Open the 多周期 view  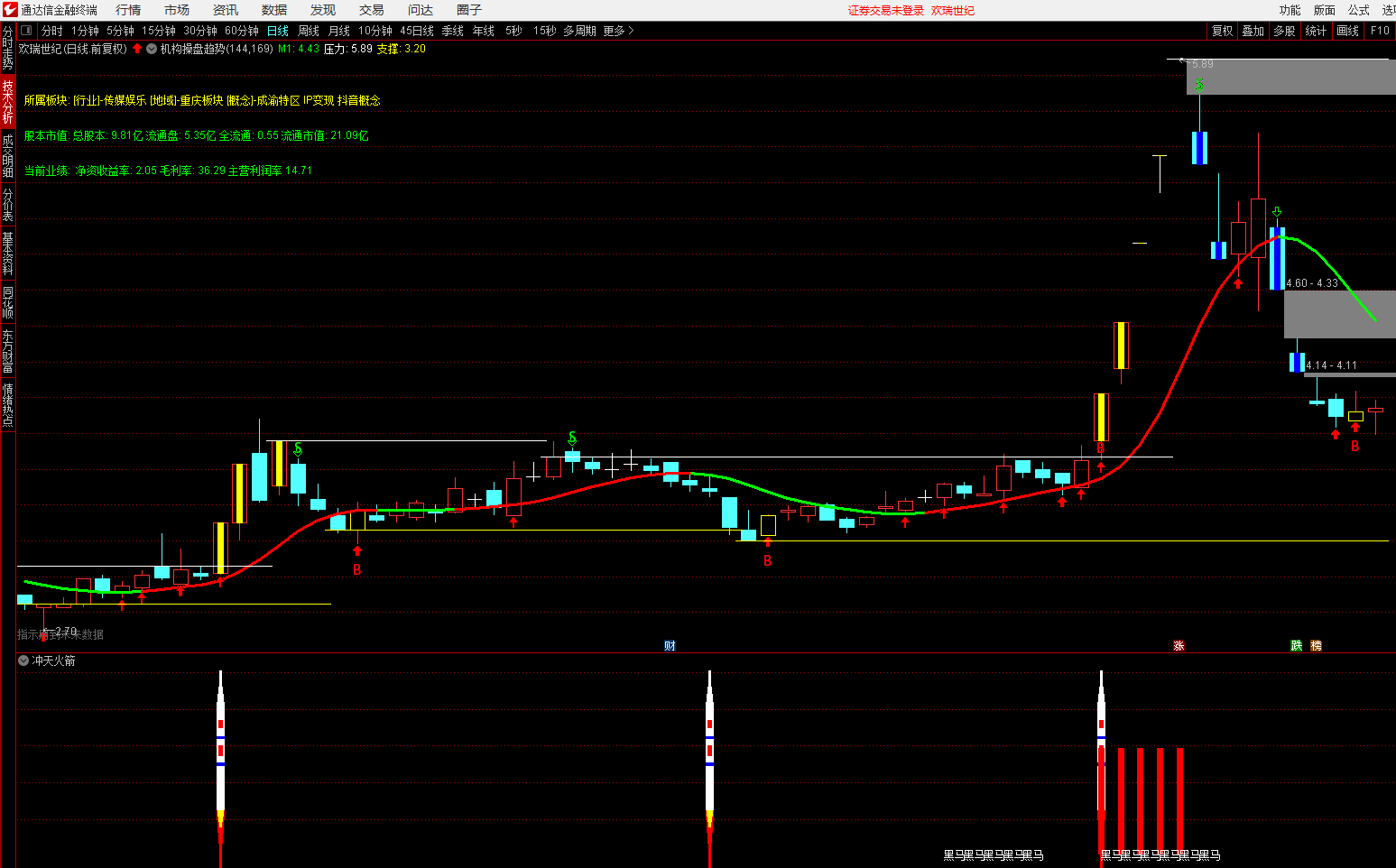click(x=579, y=31)
